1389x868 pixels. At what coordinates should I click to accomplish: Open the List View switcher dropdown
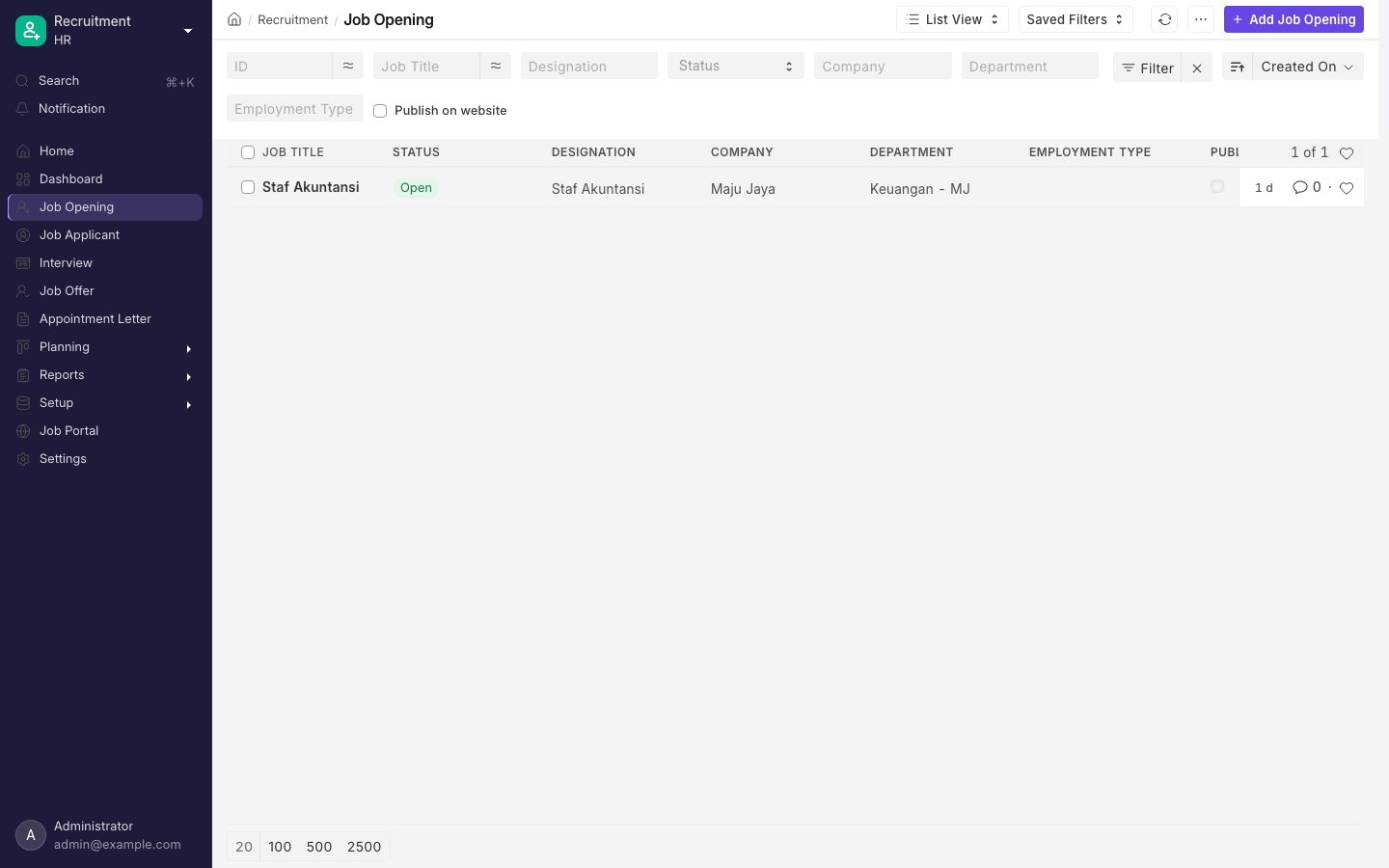953,19
